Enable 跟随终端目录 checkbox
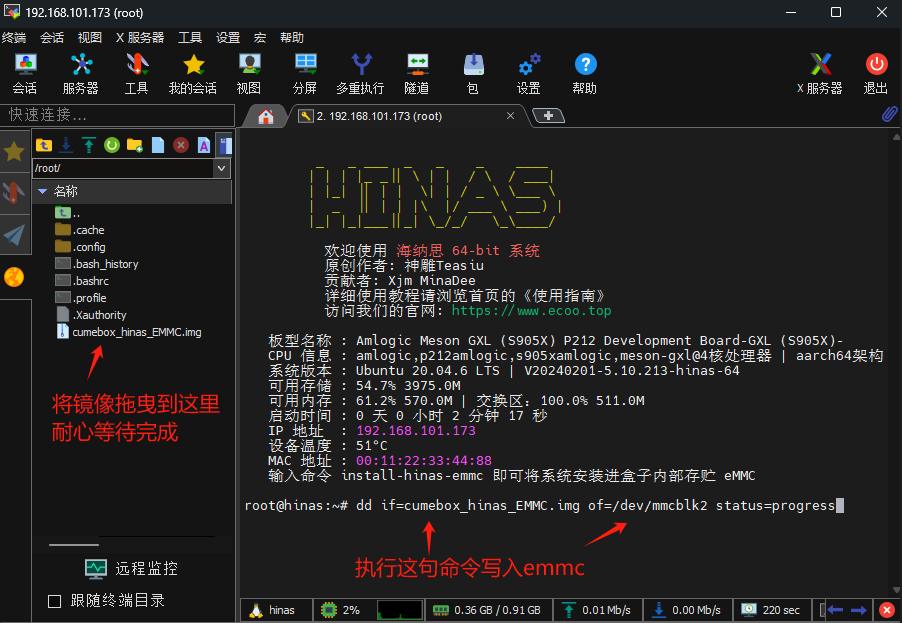 pyautogui.click(x=55, y=601)
